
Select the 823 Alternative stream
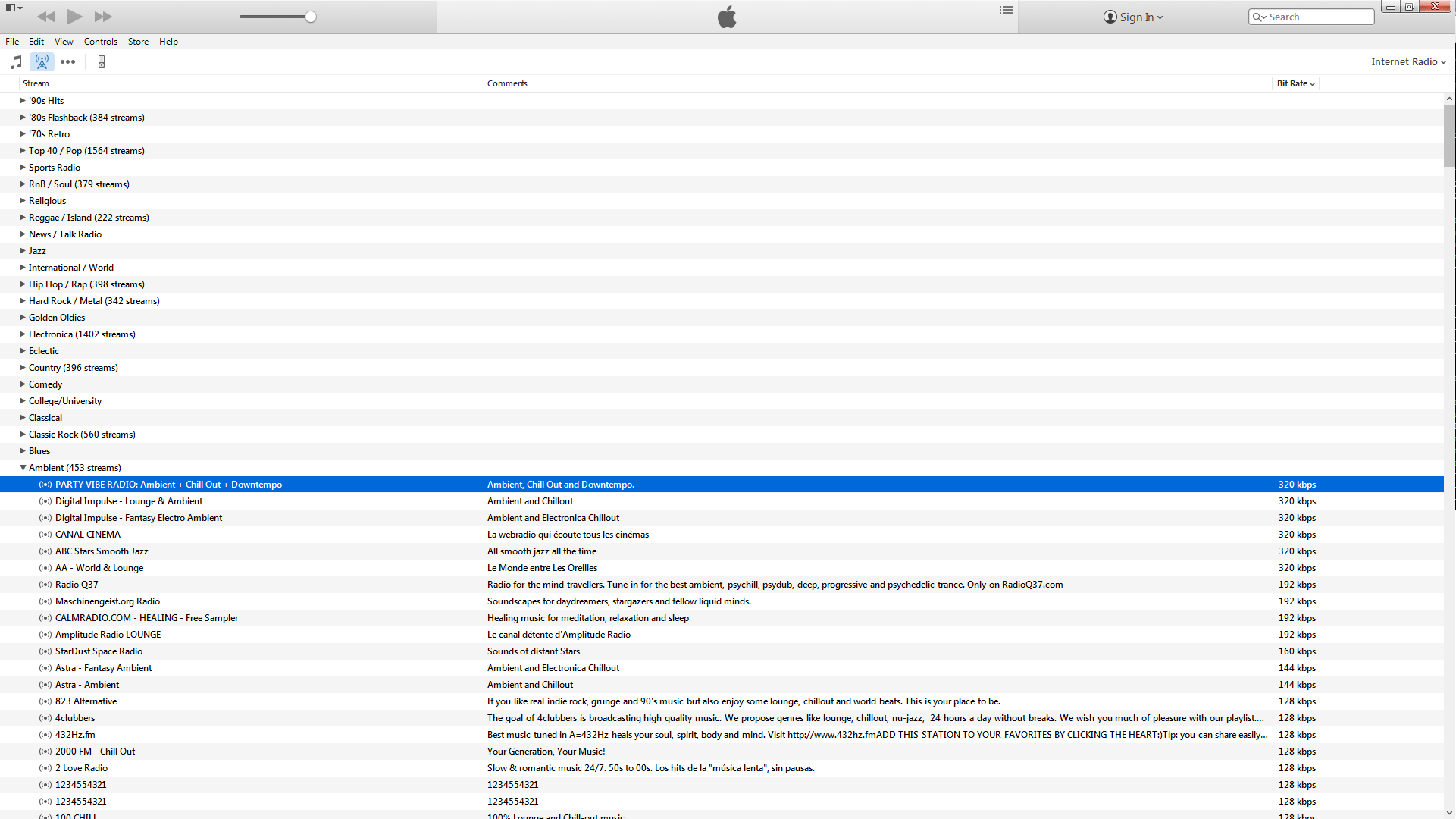click(x=722, y=701)
